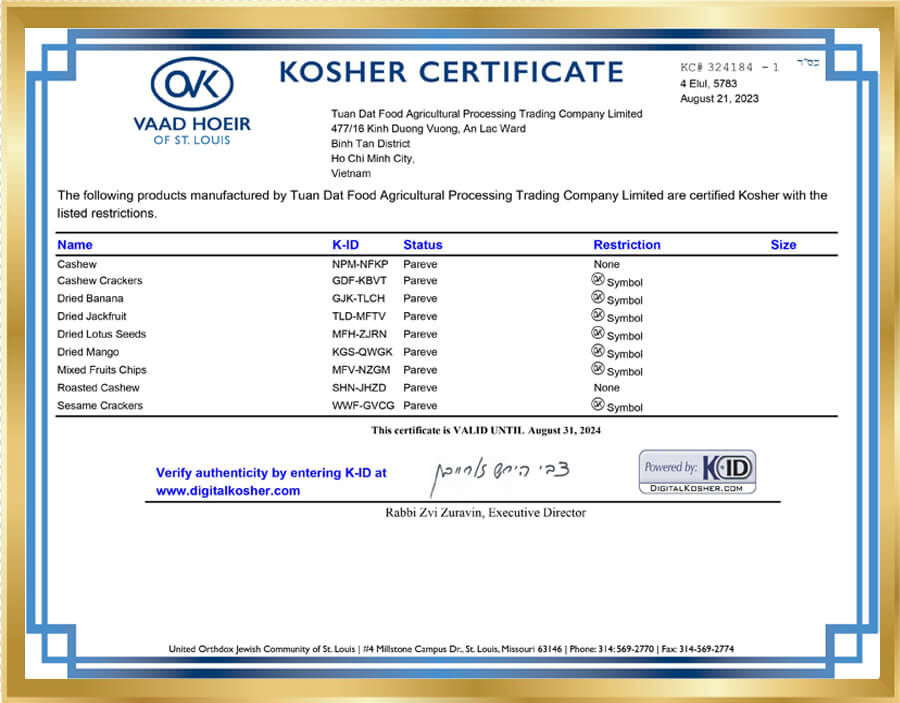Click the Size column header
This screenshot has height=703, width=900.
tap(783, 245)
